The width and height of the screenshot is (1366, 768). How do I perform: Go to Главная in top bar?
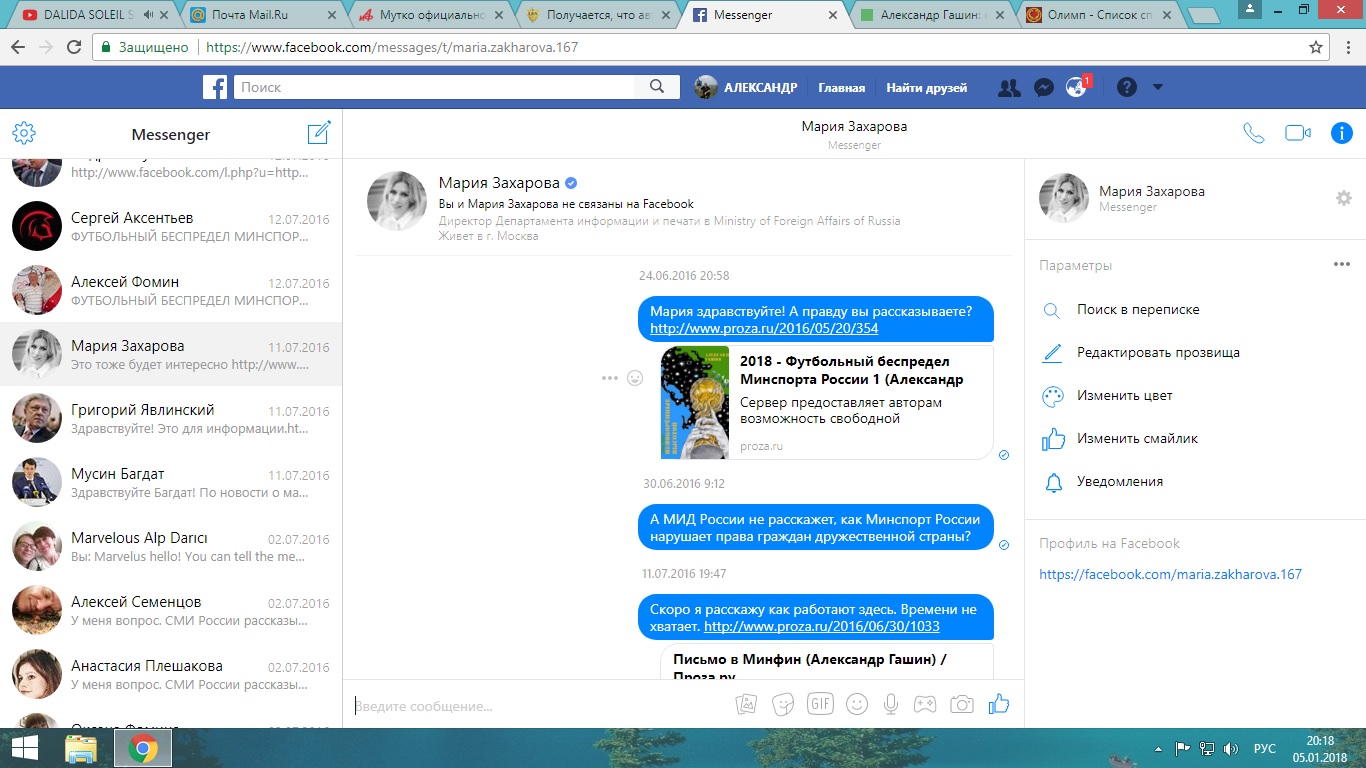point(841,88)
